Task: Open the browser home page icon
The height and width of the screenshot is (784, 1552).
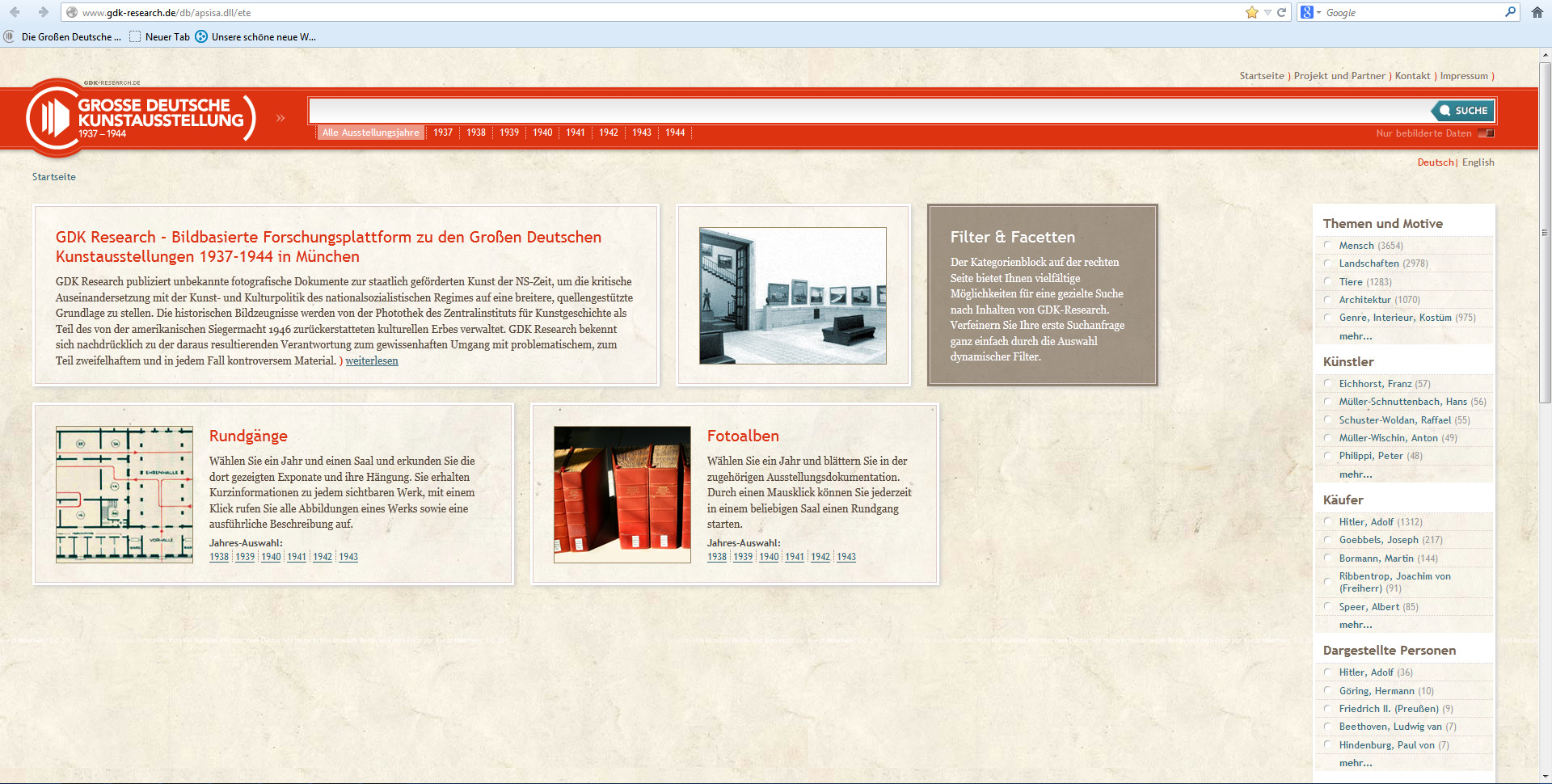Action: 1537,12
